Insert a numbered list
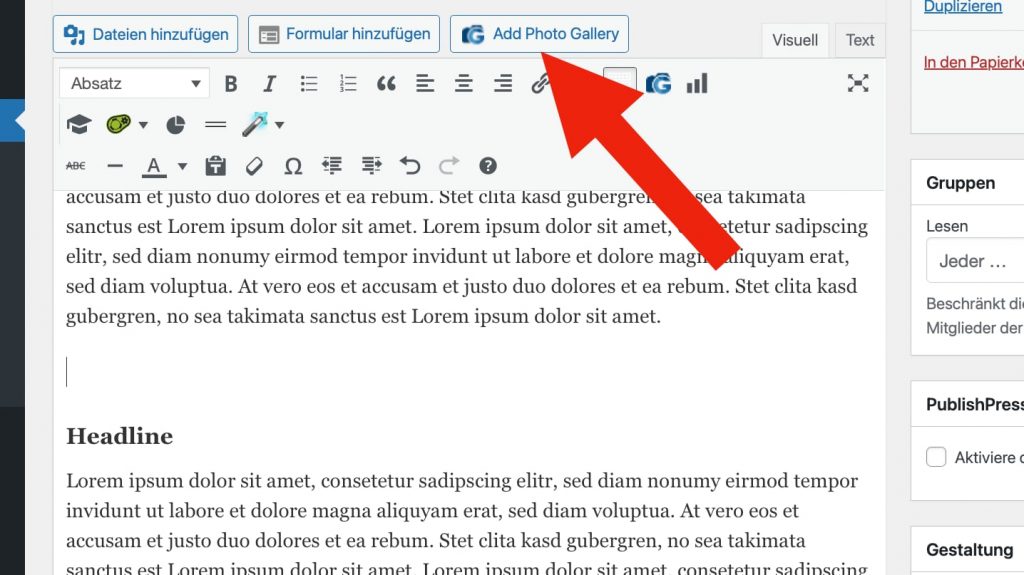Screen dimensions: 1024x575 [x=348, y=84]
